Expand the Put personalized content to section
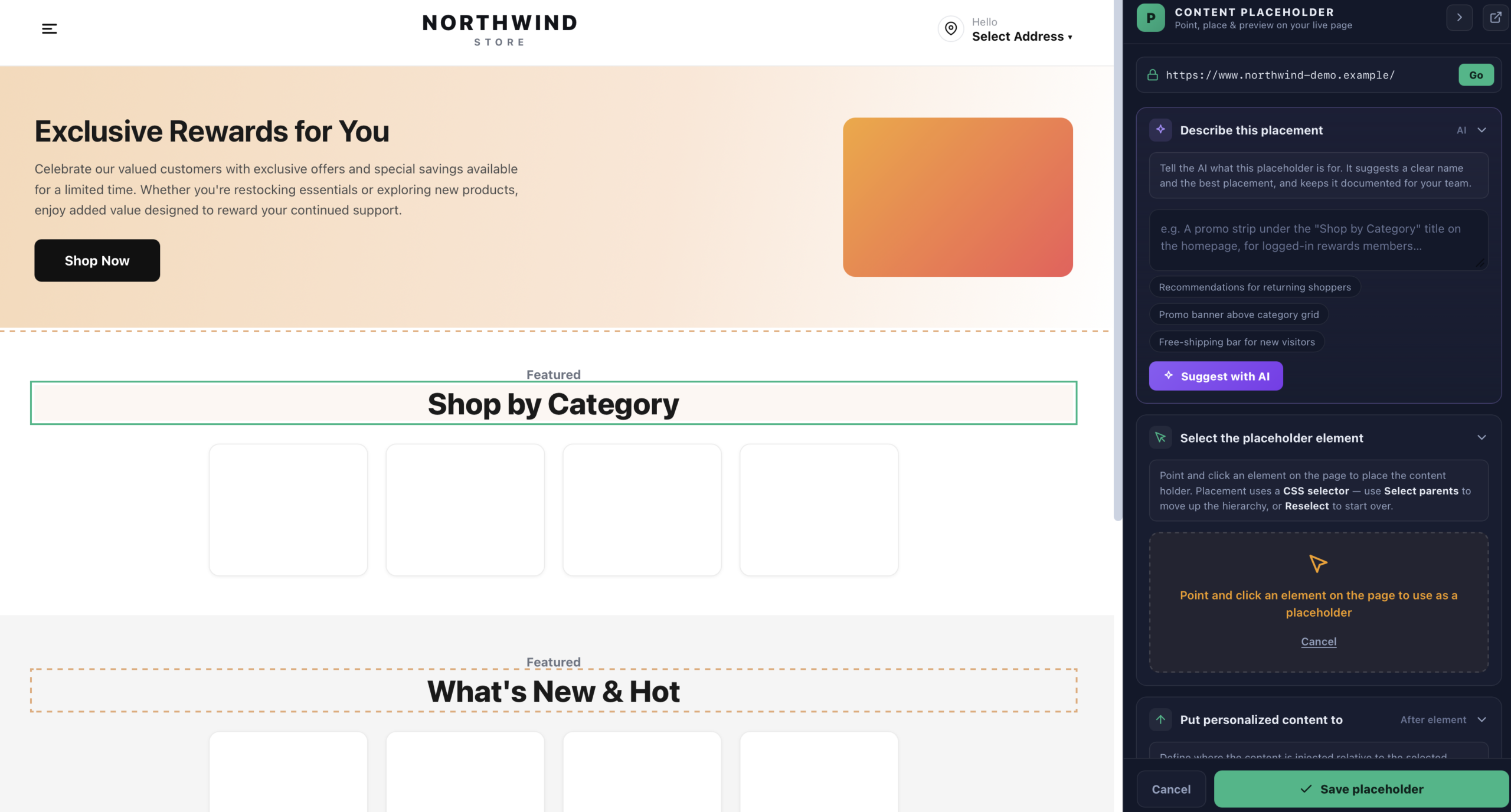 pos(1481,719)
